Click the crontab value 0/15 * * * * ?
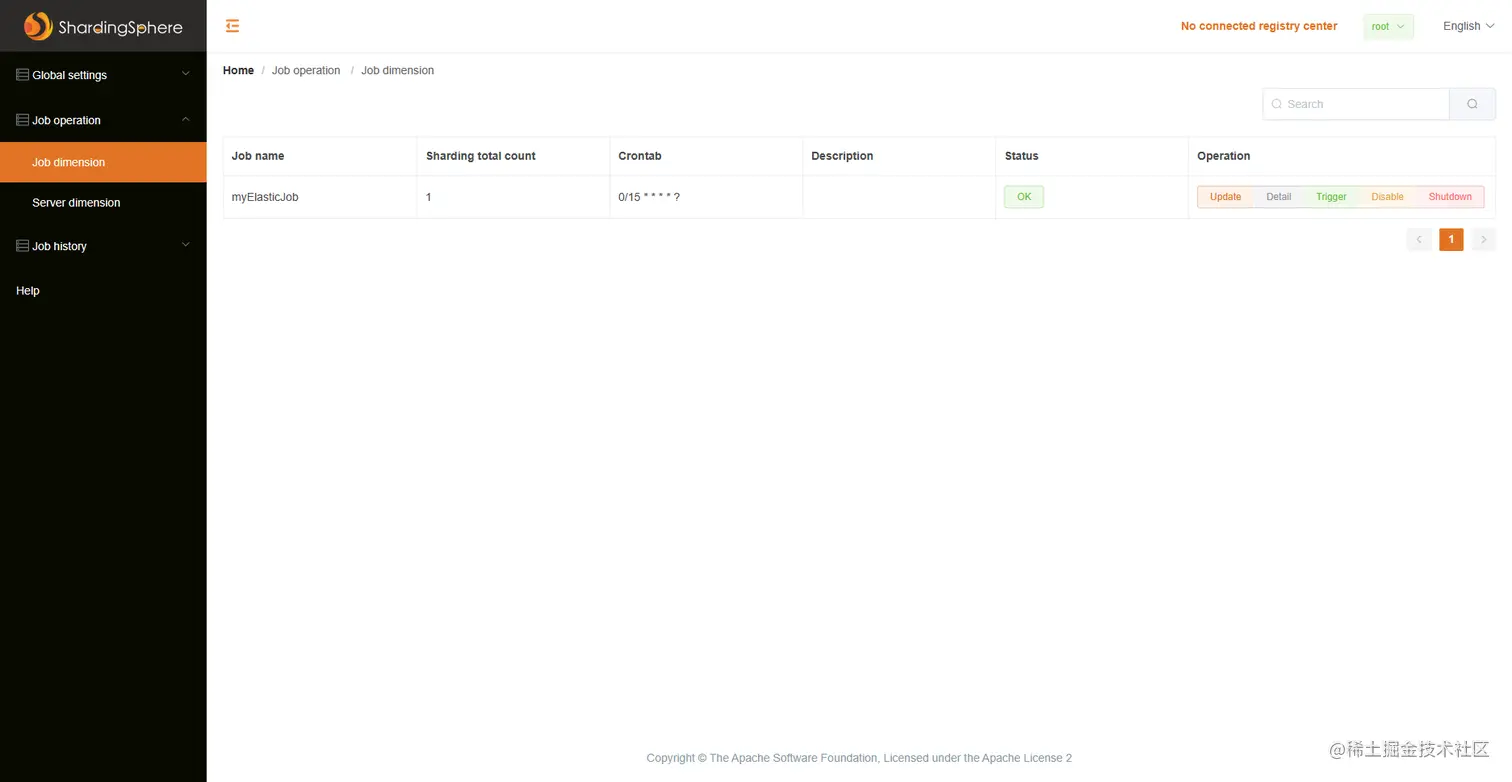The image size is (1512, 782). coord(649,197)
